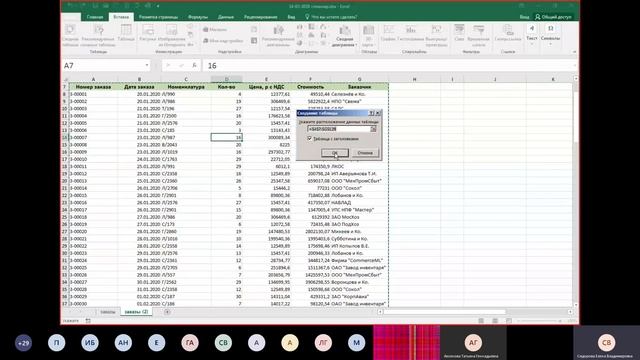Click the dialog help question mark button
The image size is (640, 360).
click(371, 113)
